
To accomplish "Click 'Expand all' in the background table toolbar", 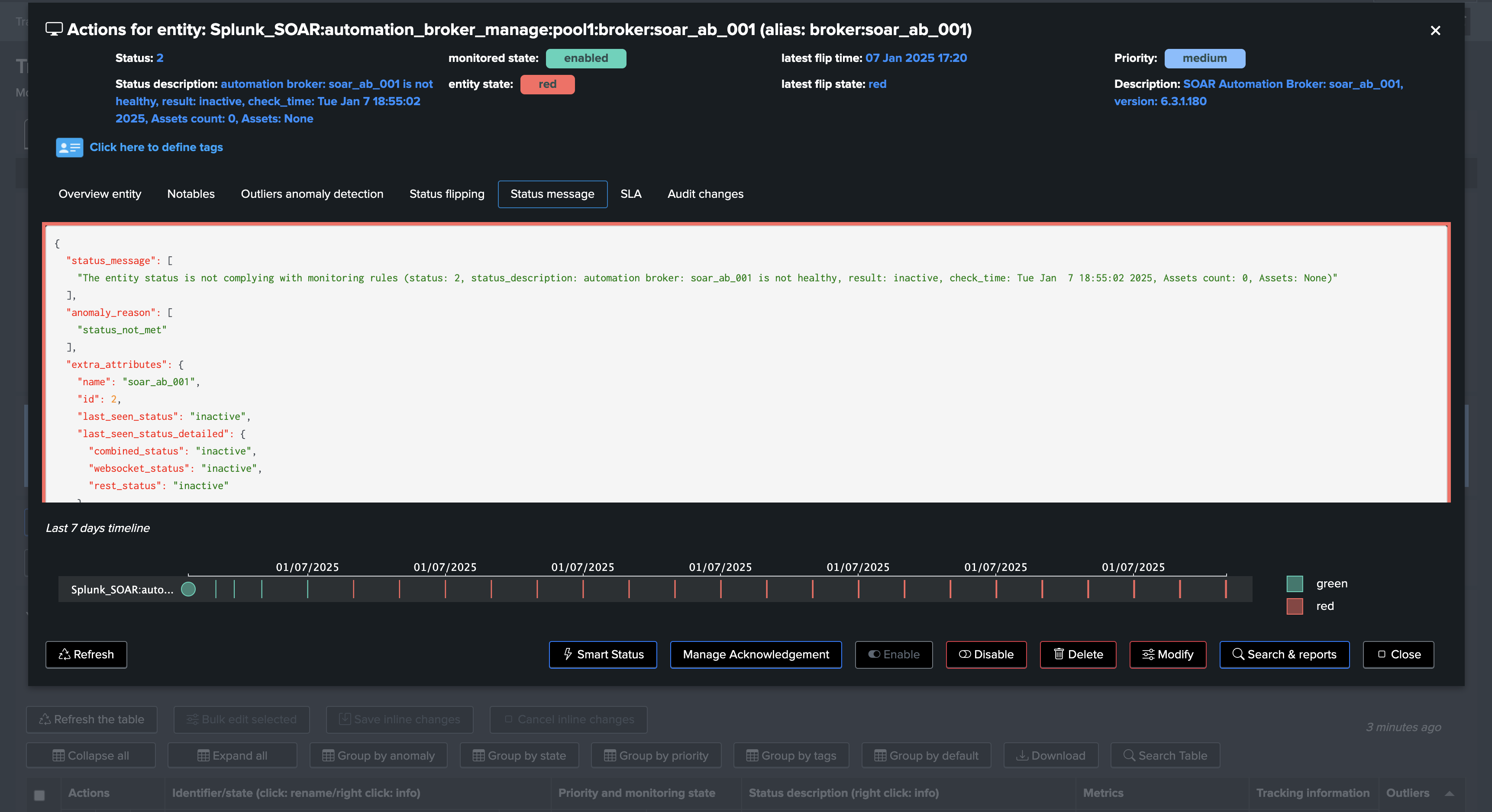I will (232, 756).
